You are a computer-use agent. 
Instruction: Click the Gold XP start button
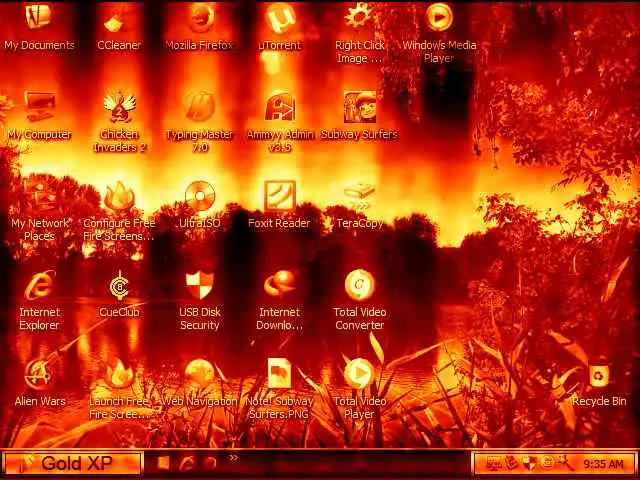click(x=73, y=464)
